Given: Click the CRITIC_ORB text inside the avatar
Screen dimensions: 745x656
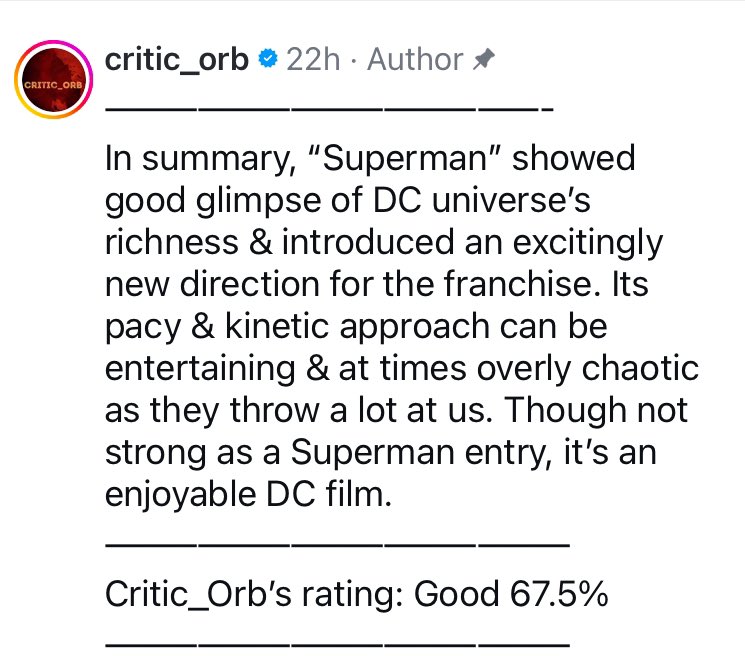Looking at the screenshot, I should 53,85.
